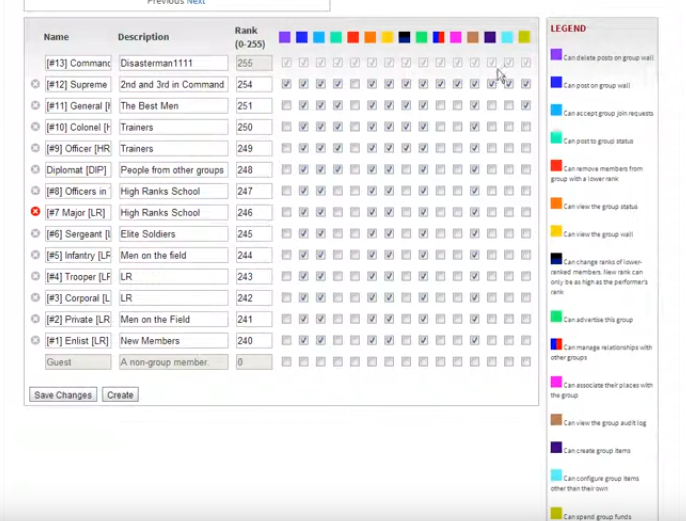686x521 pixels.
Task: Remove the [#11] General role
Action: click(x=36, y=105)
